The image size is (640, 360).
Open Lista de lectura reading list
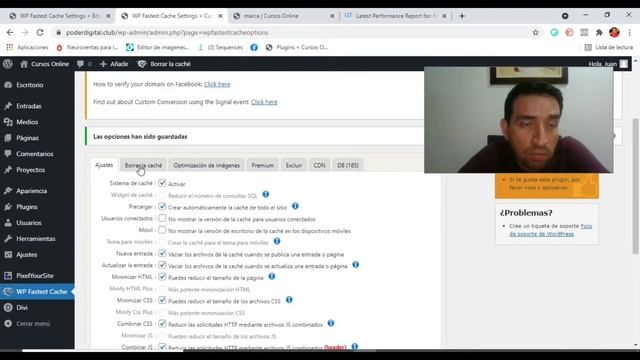(x=609, y=47)
